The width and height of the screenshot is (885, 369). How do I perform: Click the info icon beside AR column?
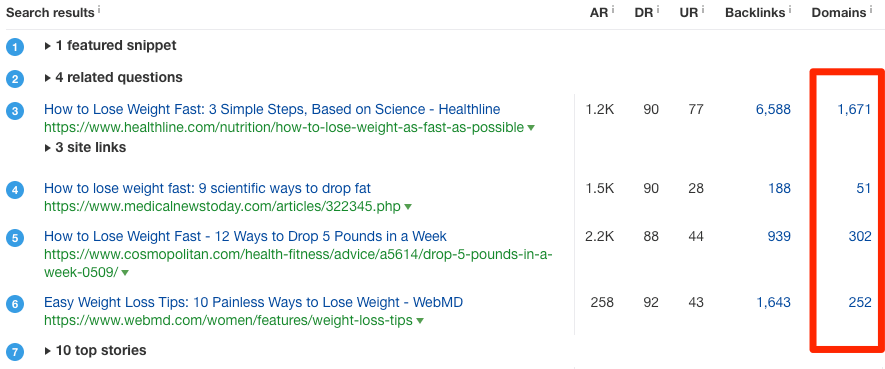click(x=613, y=9)
